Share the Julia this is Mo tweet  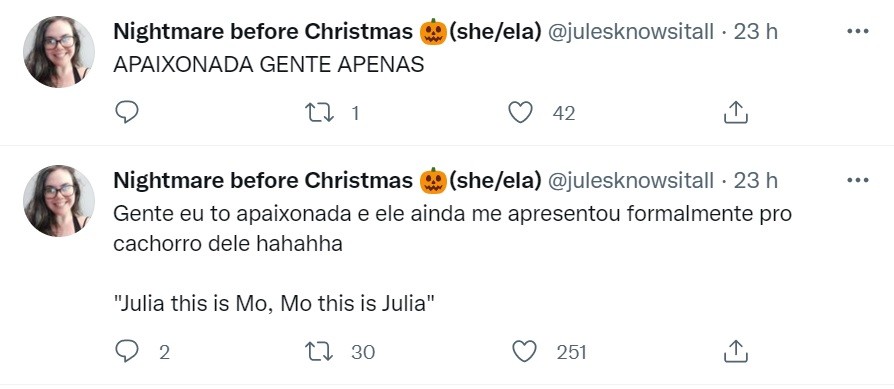coord(735,351)
